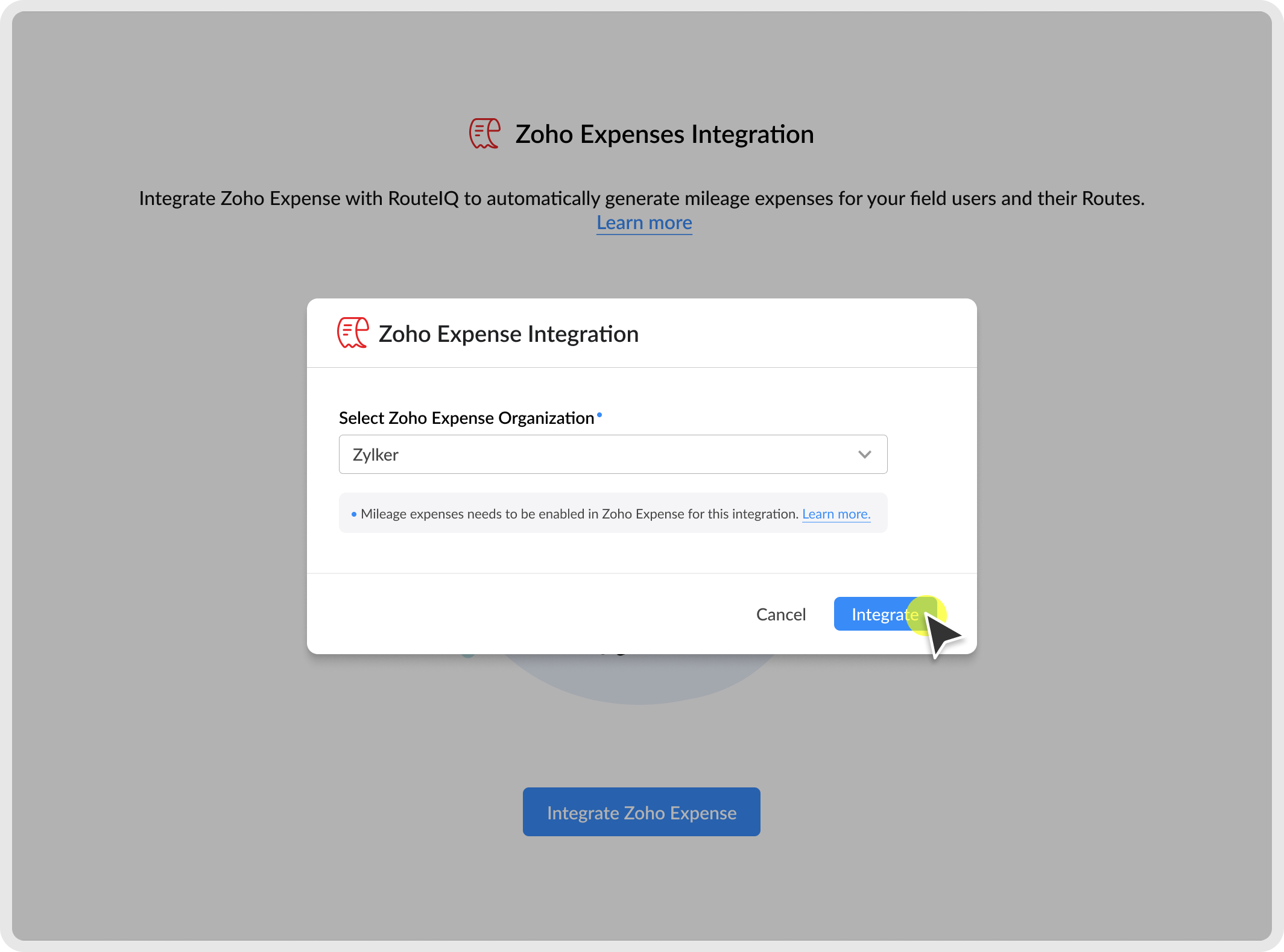This screenshot has height=952, width=1284.
Task: Open the Zylker organization dropdown field
Action: pos(612,454)
